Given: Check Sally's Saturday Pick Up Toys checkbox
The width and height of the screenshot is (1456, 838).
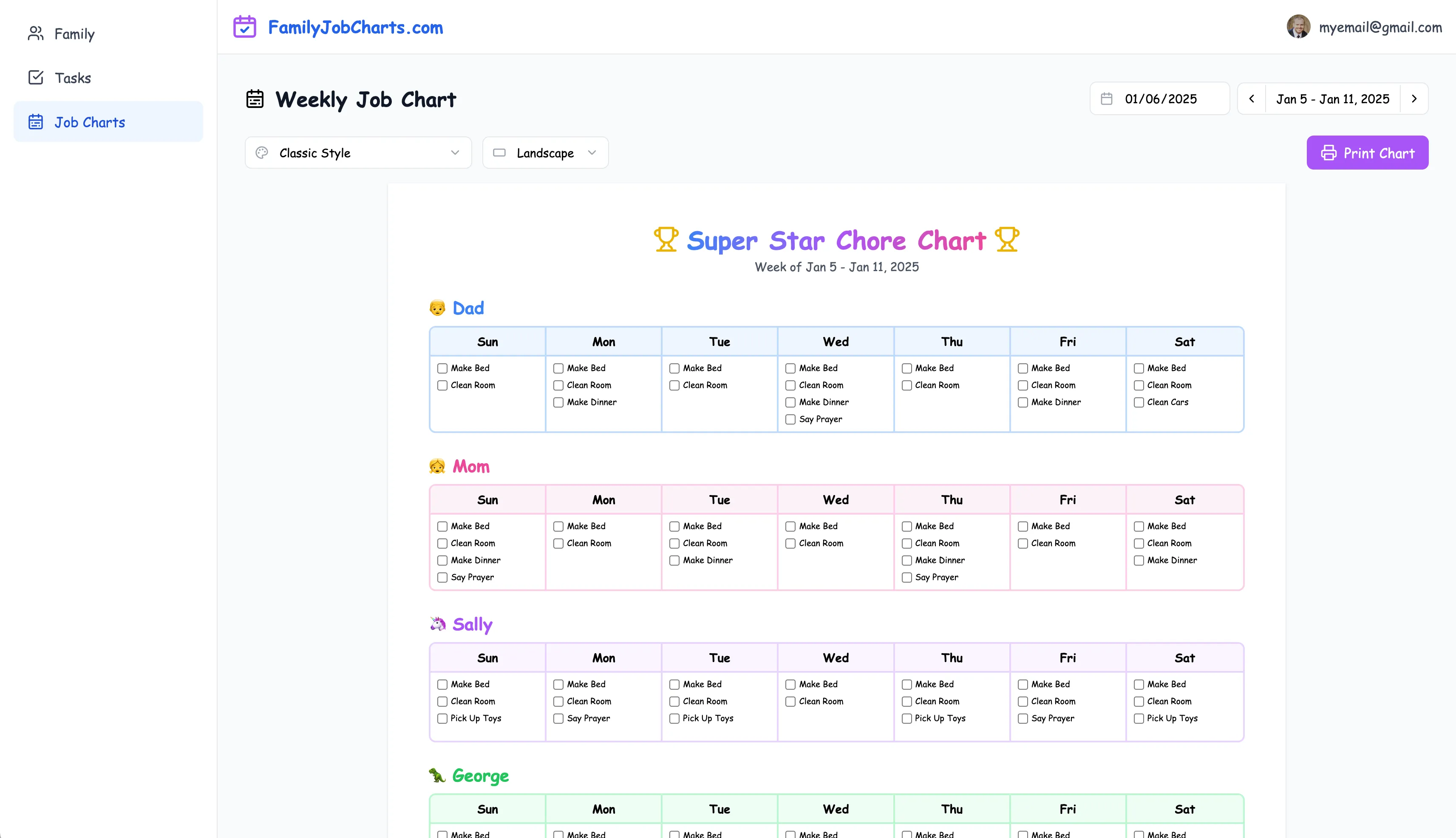Looking at the screenshot, I should (1139, 718).
